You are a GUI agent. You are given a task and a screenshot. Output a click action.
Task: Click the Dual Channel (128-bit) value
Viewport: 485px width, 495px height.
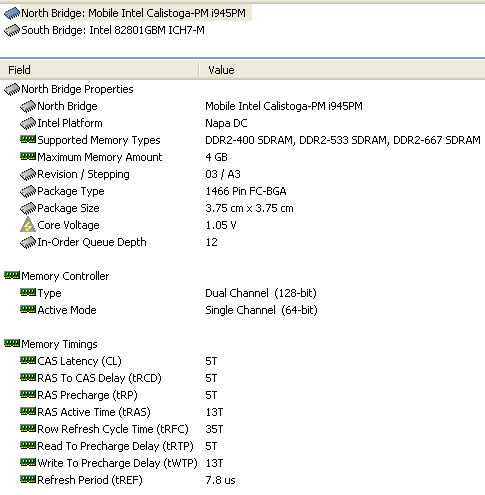pos(261,293)
